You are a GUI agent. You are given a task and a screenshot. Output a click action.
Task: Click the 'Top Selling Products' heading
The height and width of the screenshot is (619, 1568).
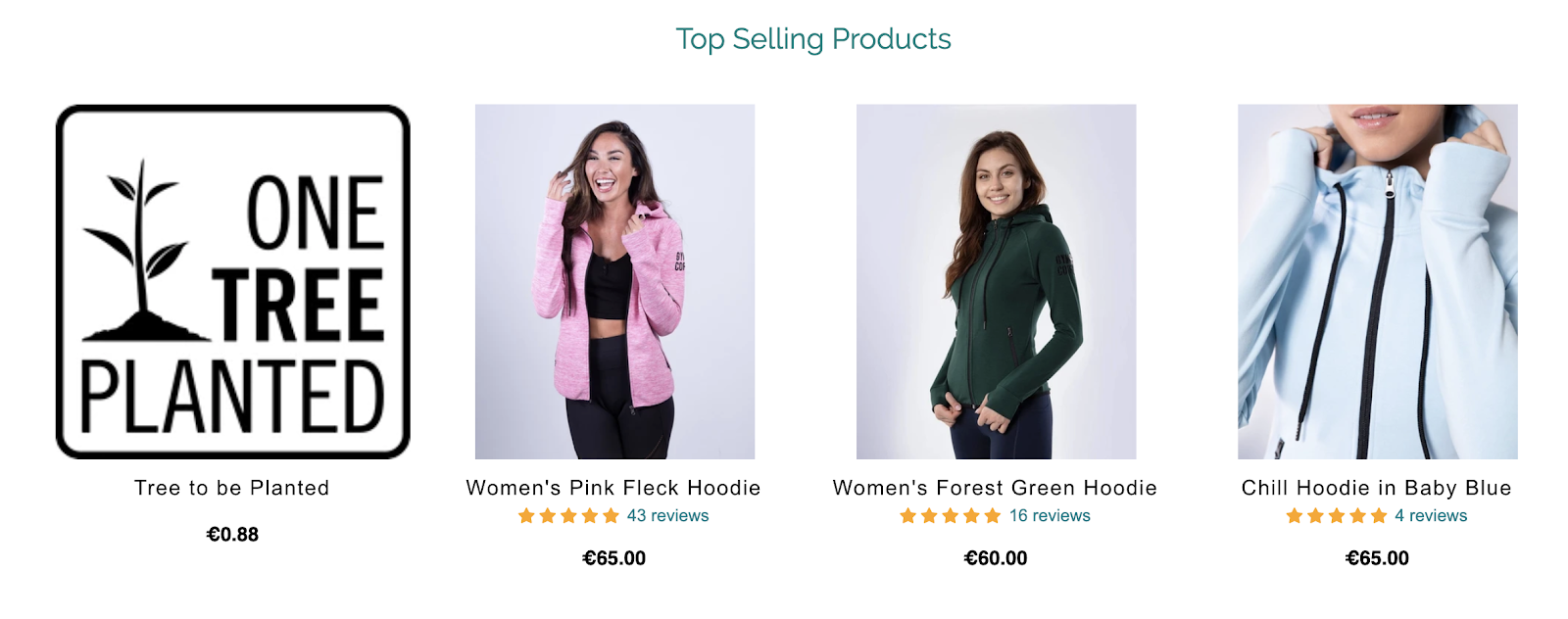tap(813, 39)
